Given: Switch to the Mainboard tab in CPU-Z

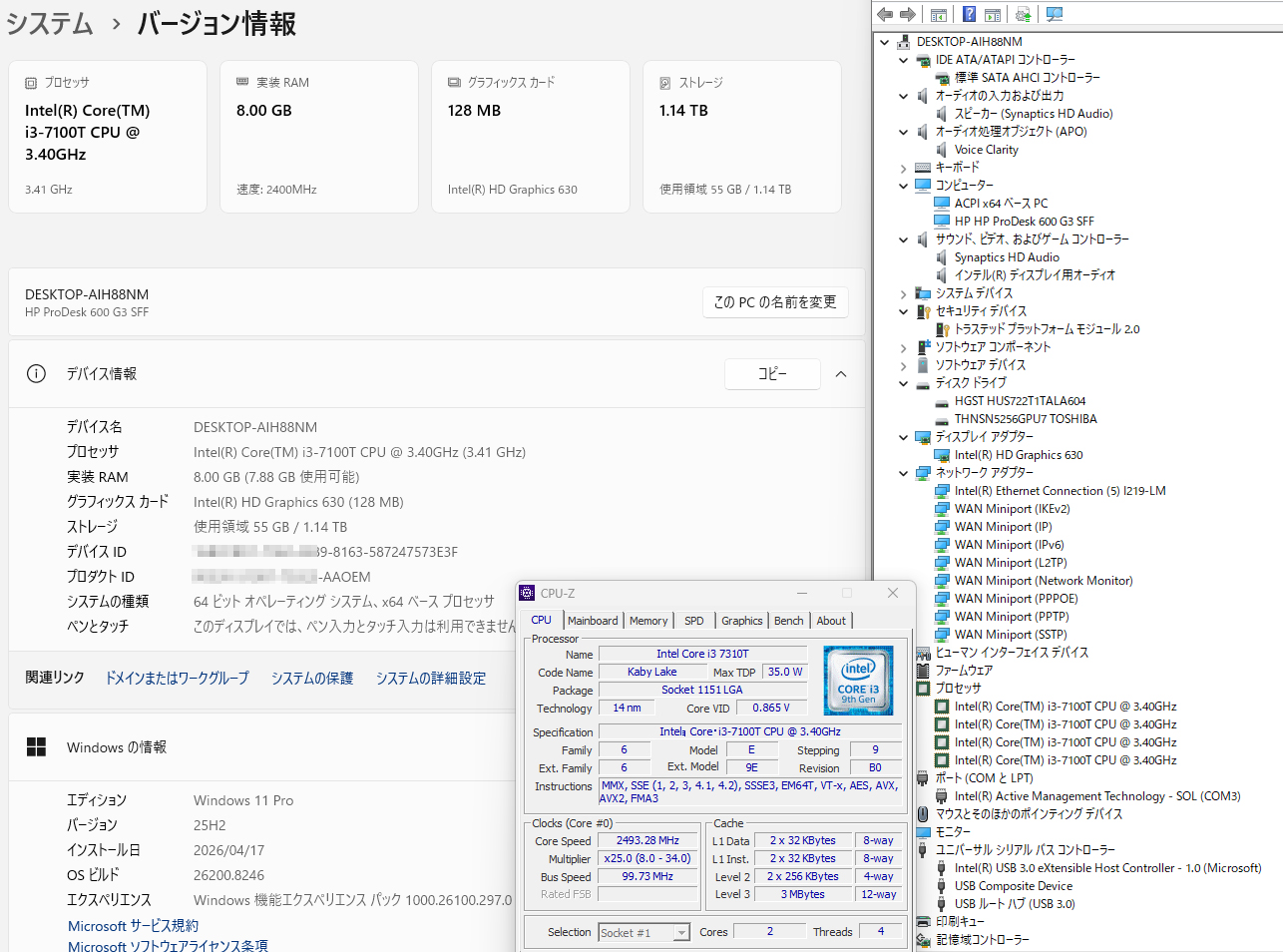Looking at the screenshot, I should (593, 620).
